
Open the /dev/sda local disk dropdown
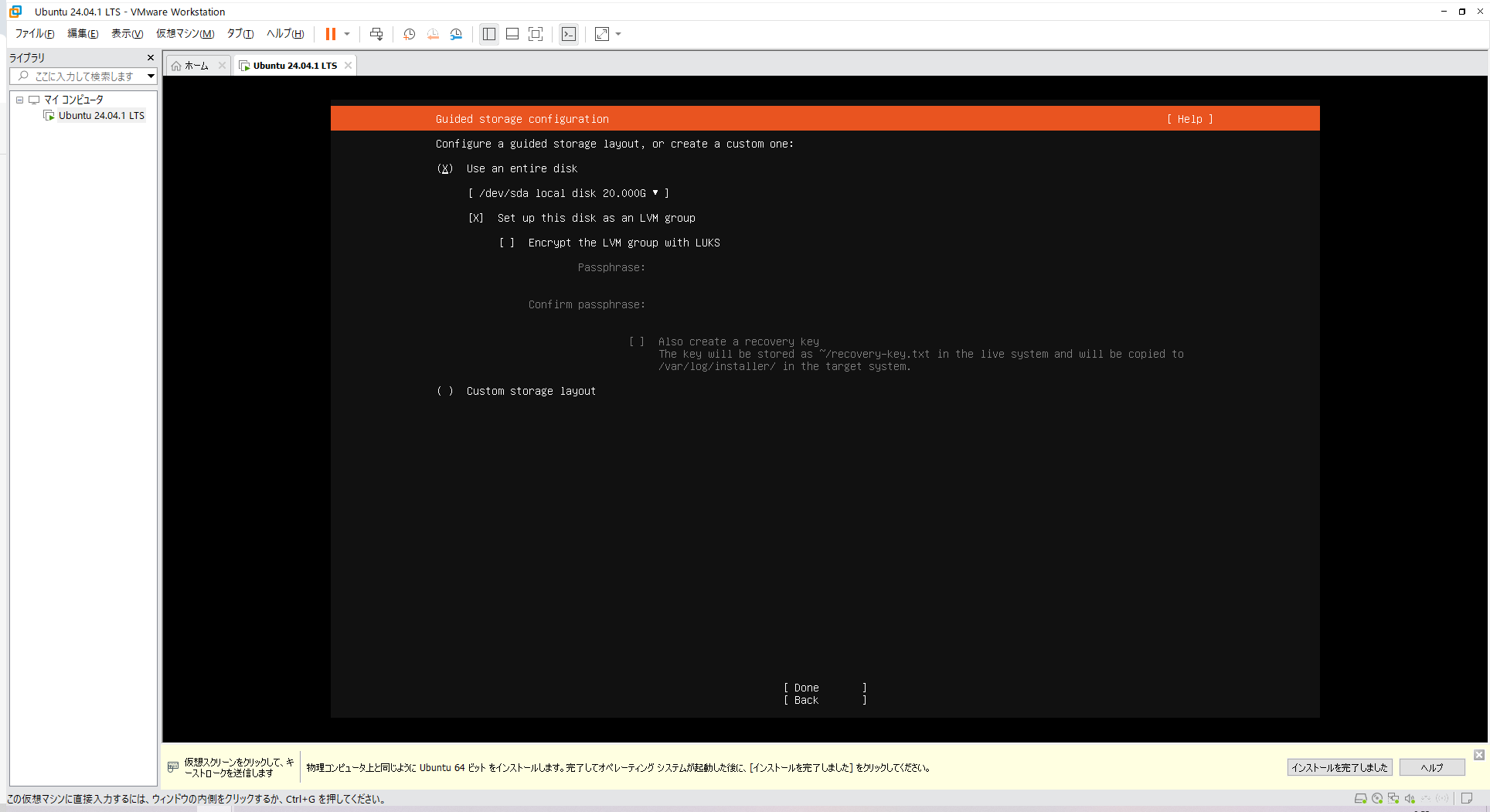[569, 193]
